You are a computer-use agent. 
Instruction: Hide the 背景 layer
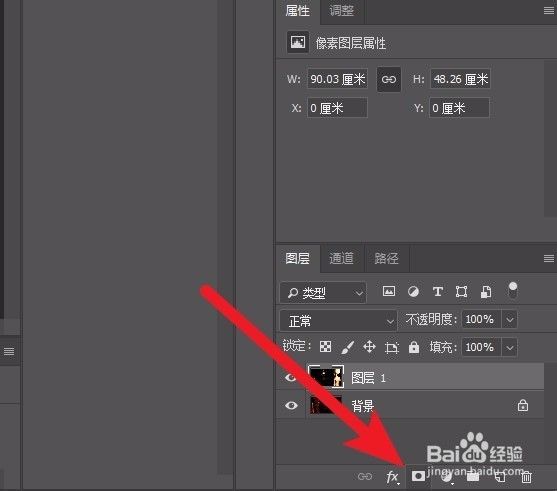pyautogui.click(x=291, y=405)
